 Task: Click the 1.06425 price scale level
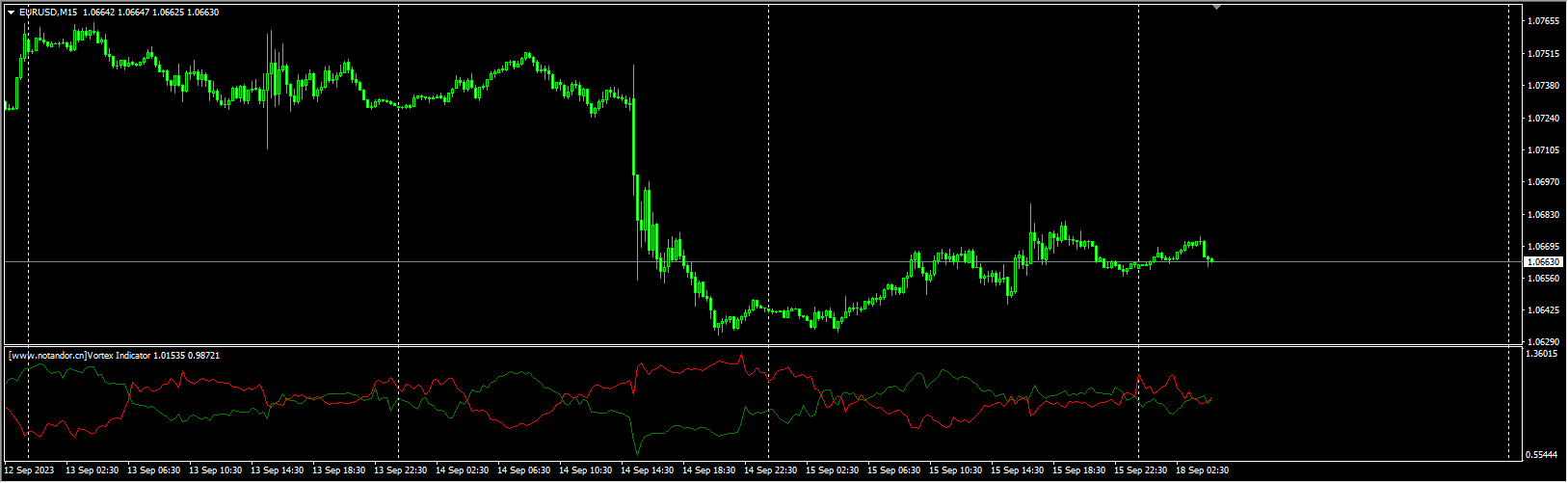[x=1545, y=310]
